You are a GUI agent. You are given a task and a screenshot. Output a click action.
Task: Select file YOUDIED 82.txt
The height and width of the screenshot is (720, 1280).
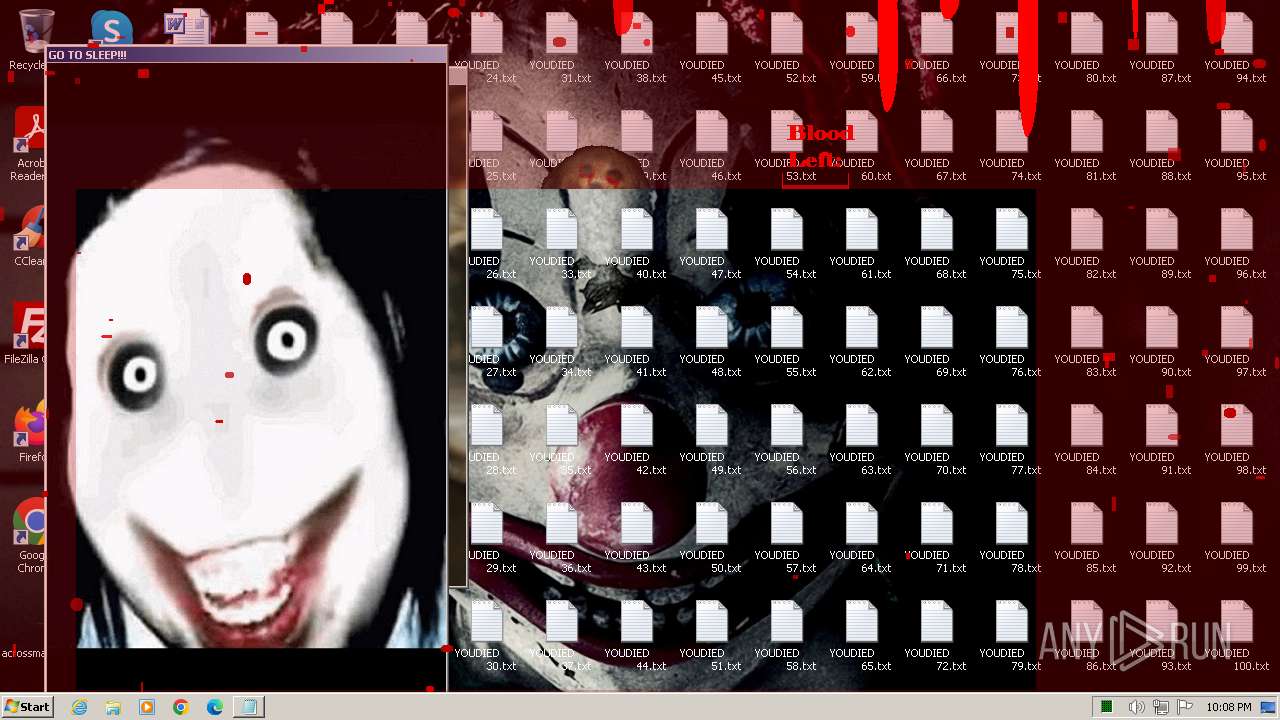pos(1086,244)
